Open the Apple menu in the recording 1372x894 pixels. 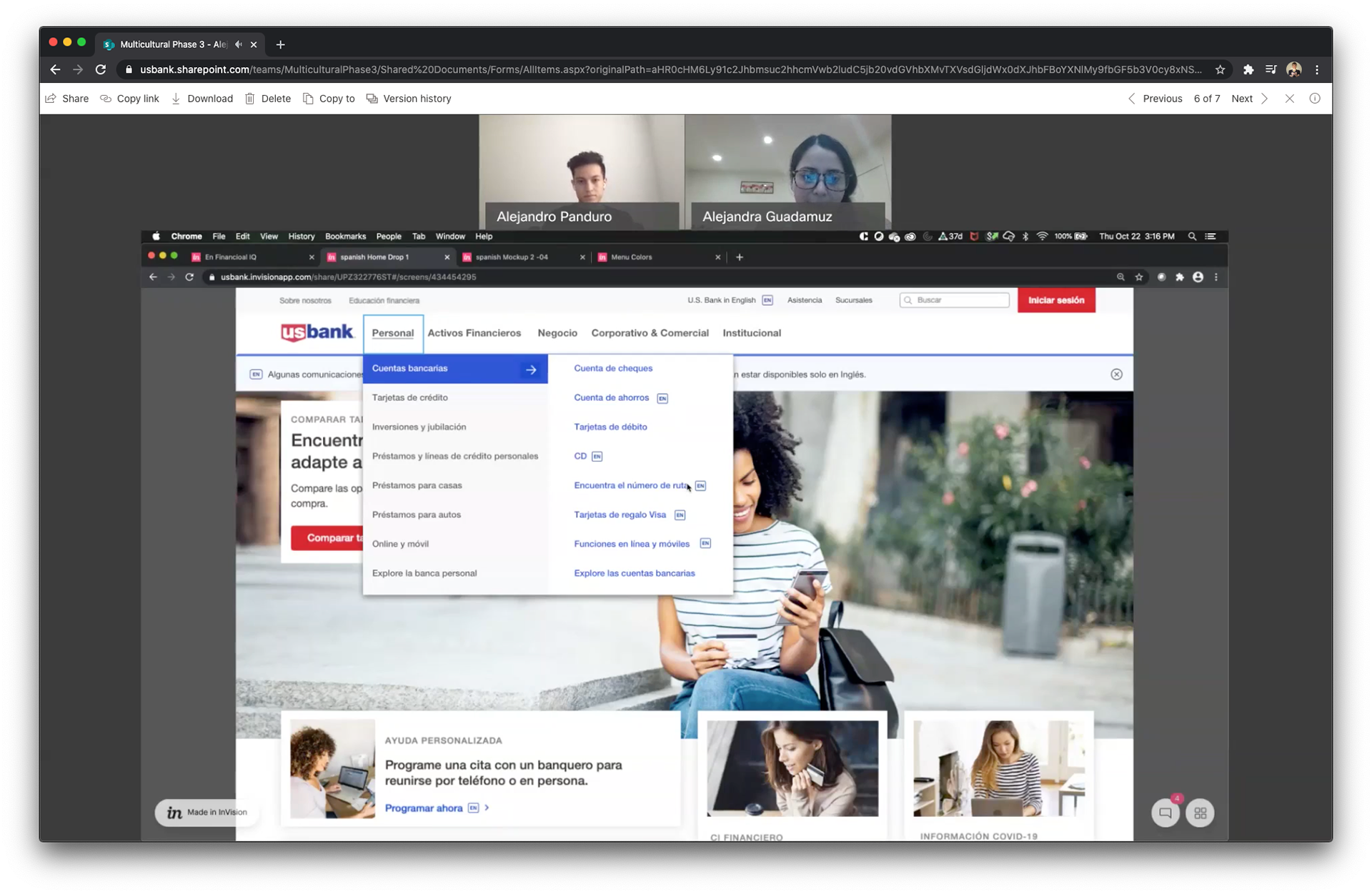[156, 237]
